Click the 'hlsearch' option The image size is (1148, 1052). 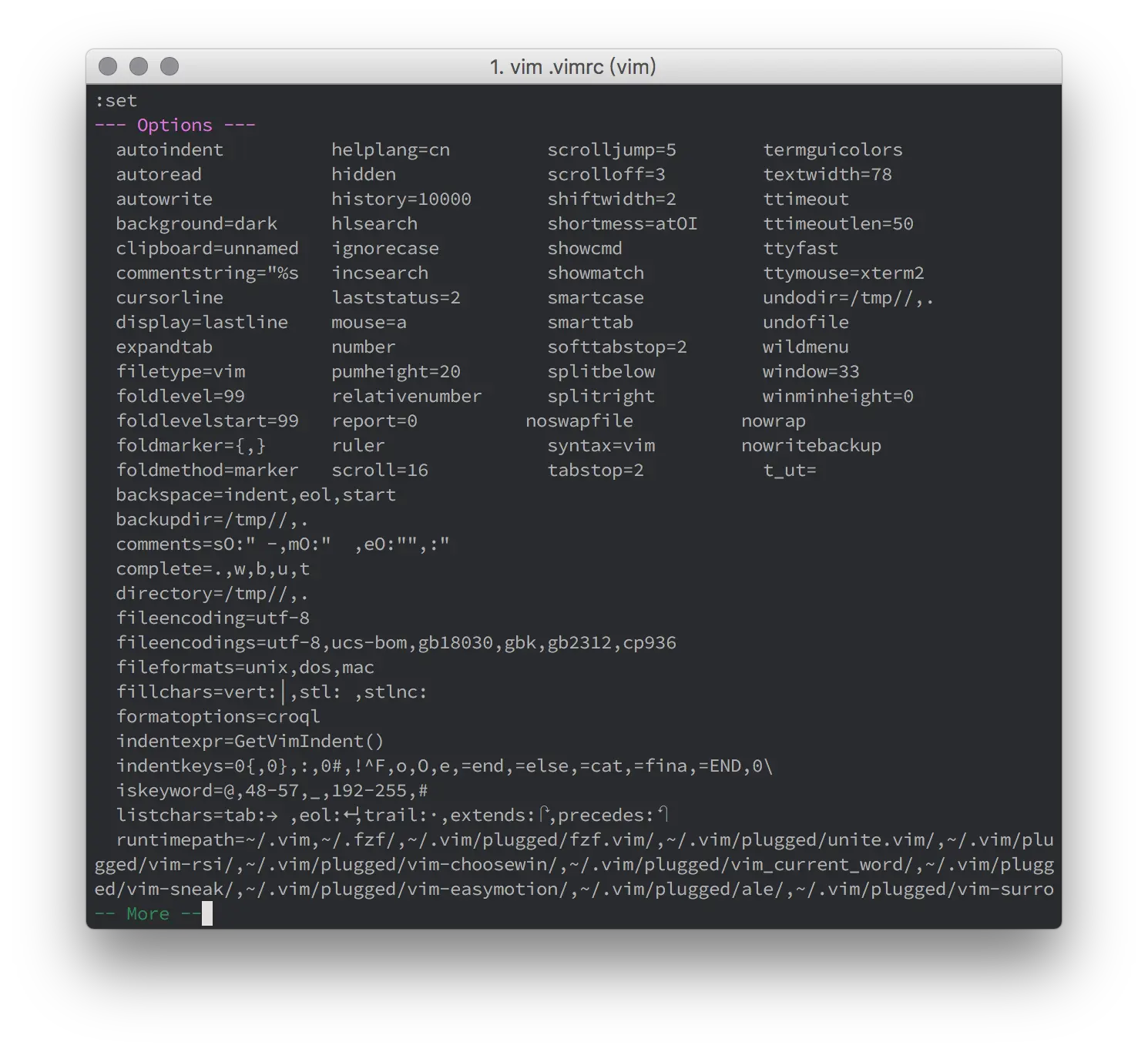click(x=374, y=224)
